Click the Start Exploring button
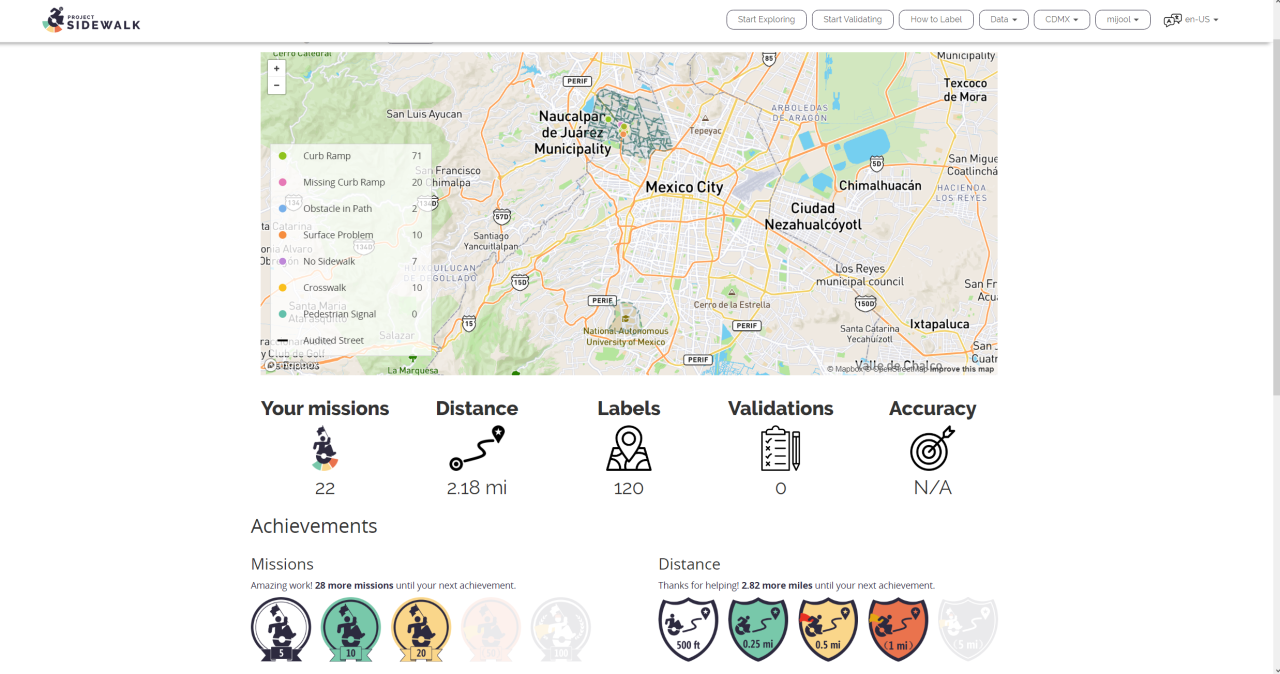 click(x=766, y=19)
